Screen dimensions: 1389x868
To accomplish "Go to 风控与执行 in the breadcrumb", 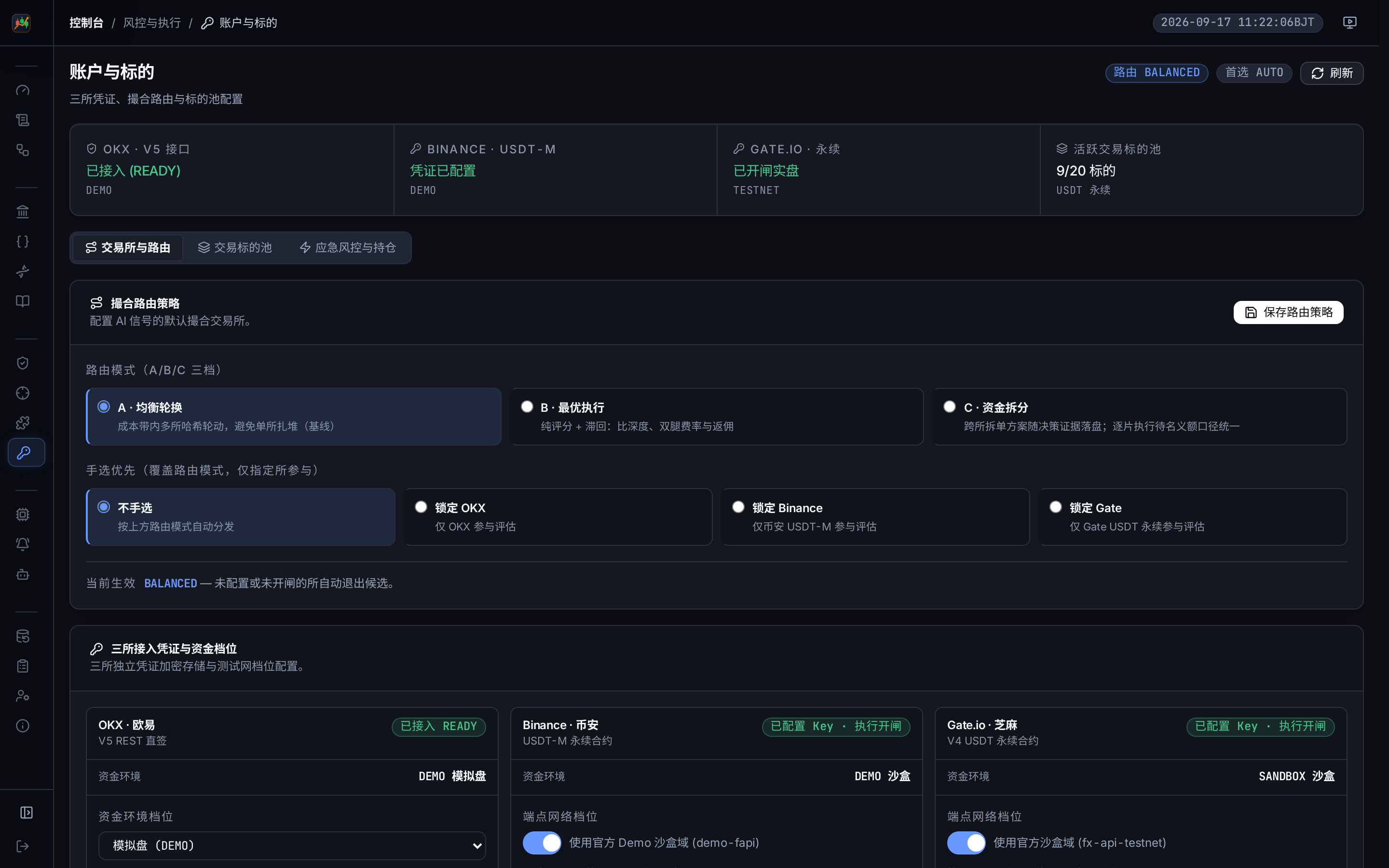I will [152, 23].
